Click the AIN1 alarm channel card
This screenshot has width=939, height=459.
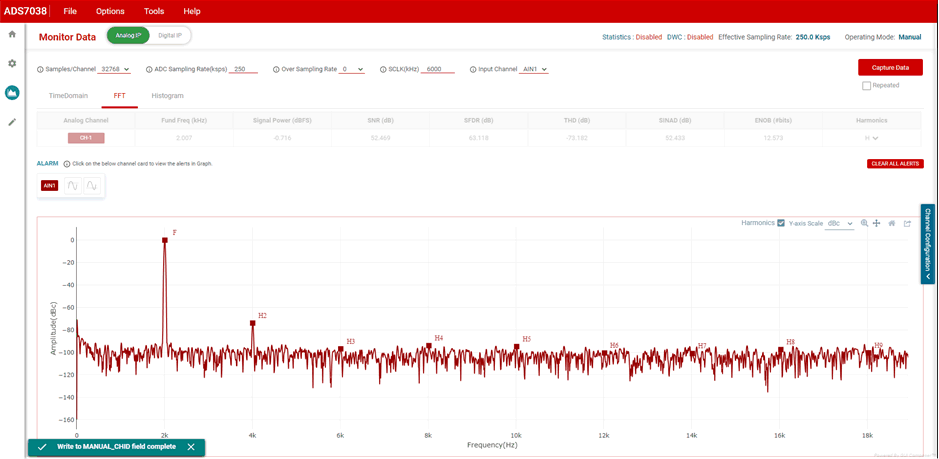pos(49,186)
